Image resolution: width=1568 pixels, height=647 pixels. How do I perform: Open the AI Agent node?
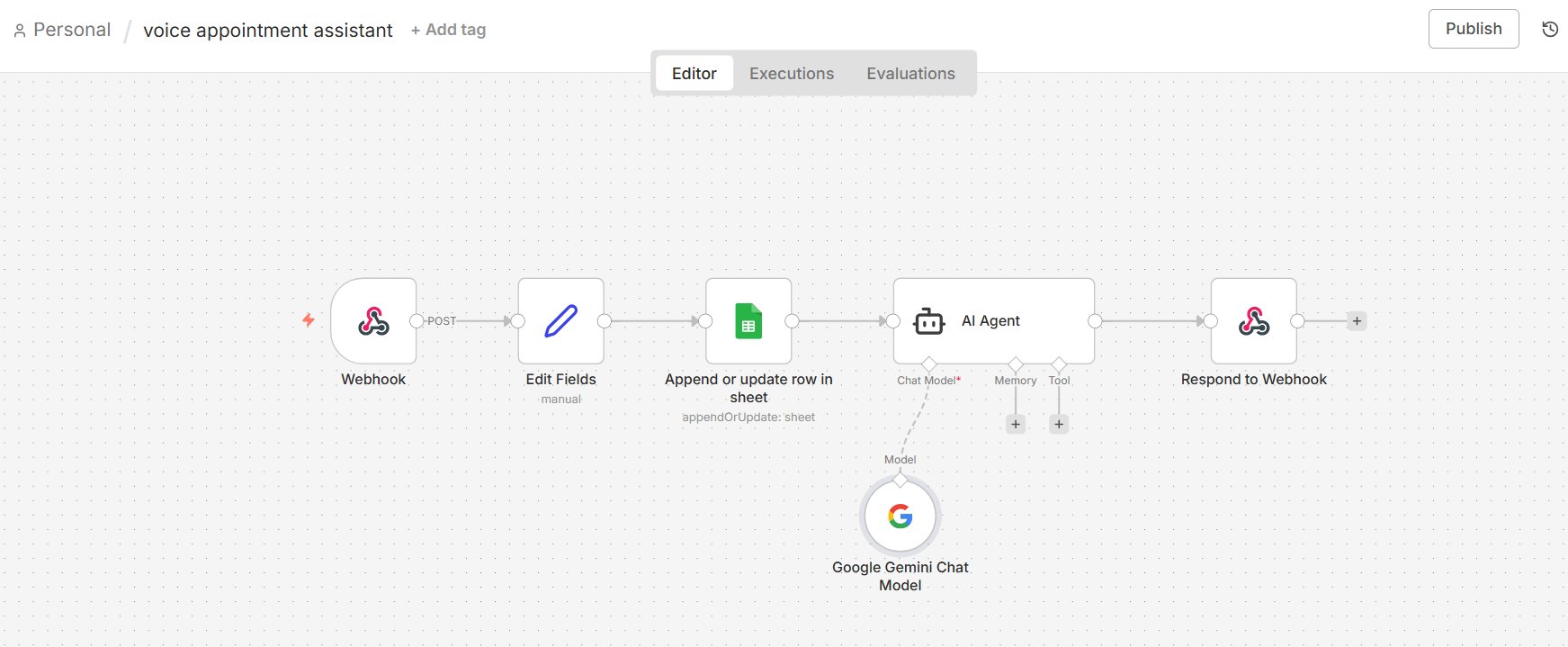994,321
